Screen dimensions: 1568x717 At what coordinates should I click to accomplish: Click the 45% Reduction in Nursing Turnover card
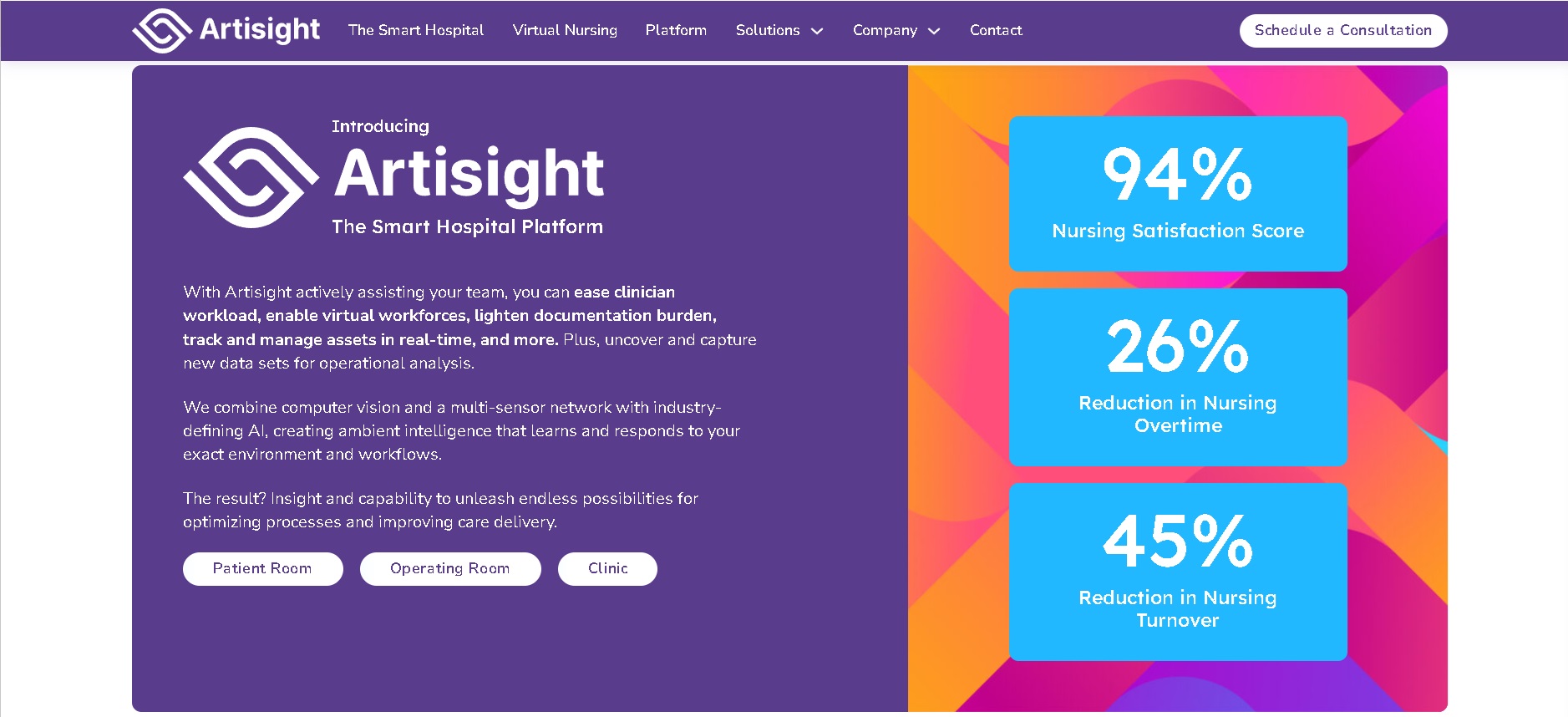(1178, 572)
